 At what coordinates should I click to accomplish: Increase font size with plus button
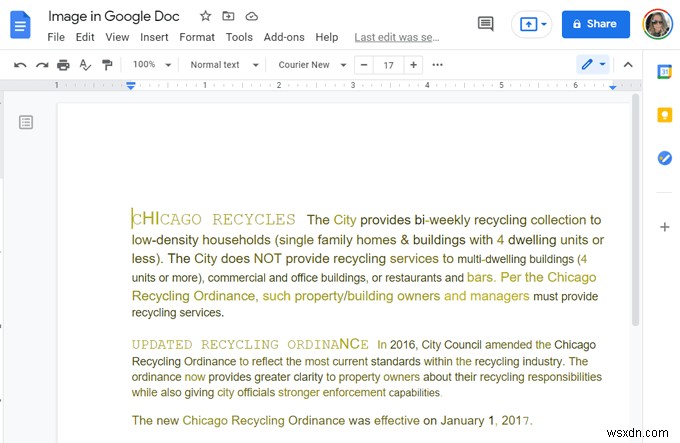pos(412,65)
